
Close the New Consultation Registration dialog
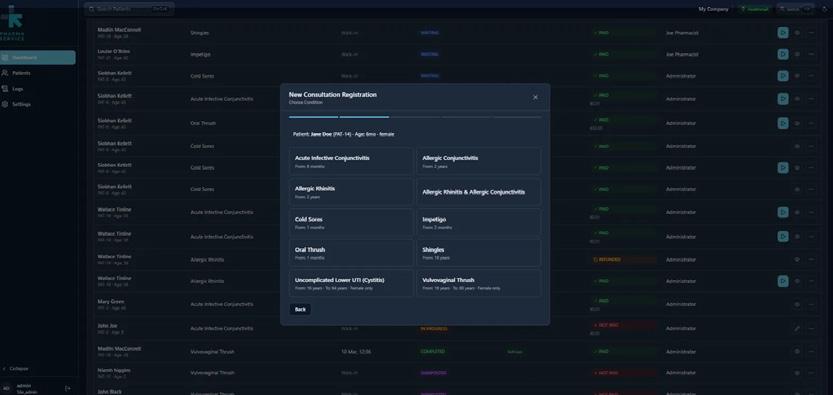click(x=535, y=97)
